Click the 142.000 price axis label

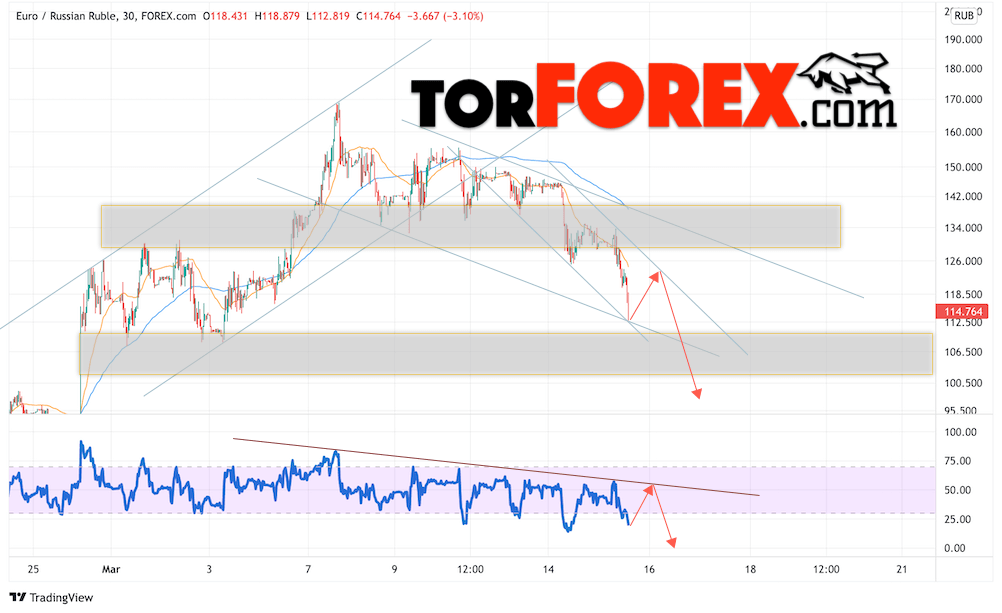(963, 197)
